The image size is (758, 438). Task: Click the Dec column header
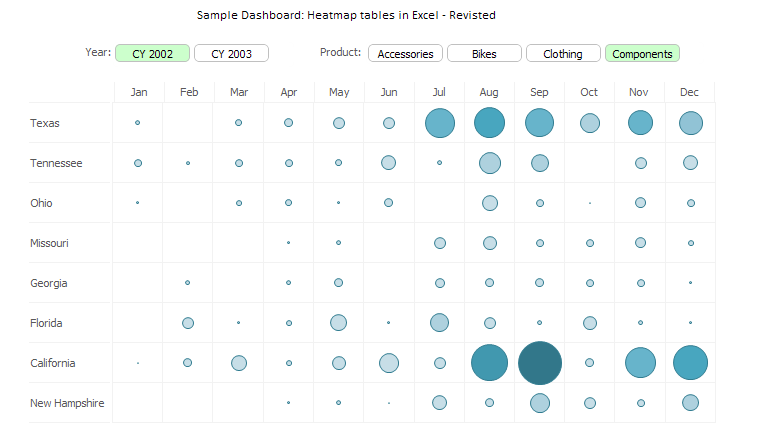tap(690, 92)
